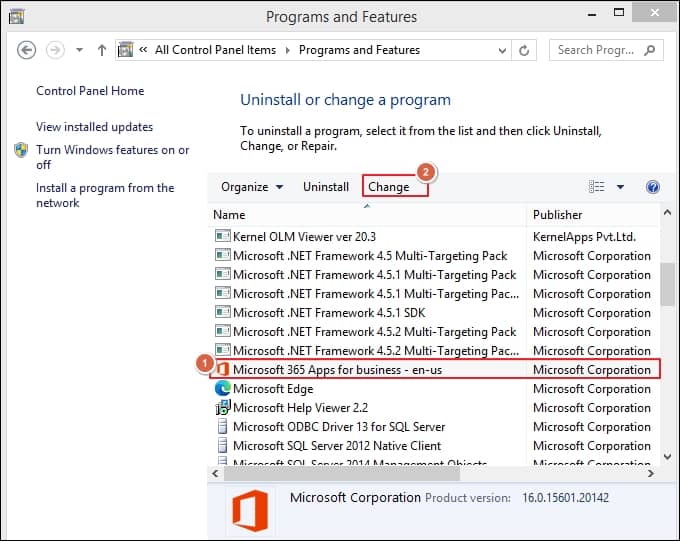Select the Microsoft Edge icon
680x541 pixels.
coord(223,388)
